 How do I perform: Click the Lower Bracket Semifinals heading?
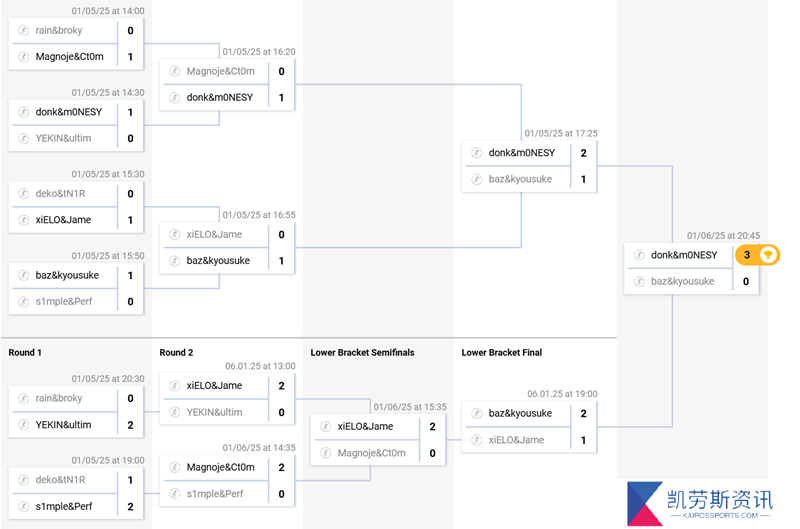(362, 352)
